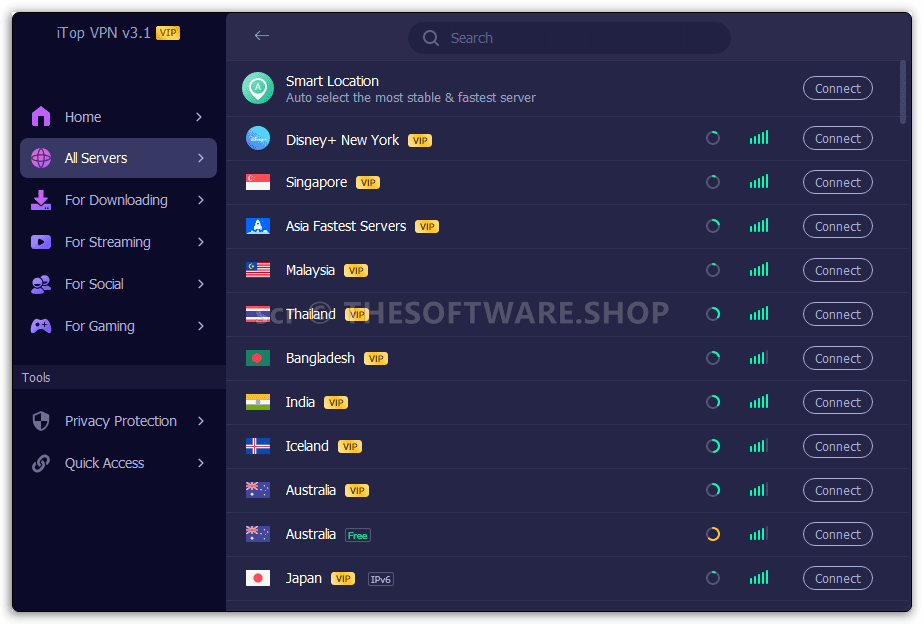Click the Bangladesh flag icon

click(258, 358)
